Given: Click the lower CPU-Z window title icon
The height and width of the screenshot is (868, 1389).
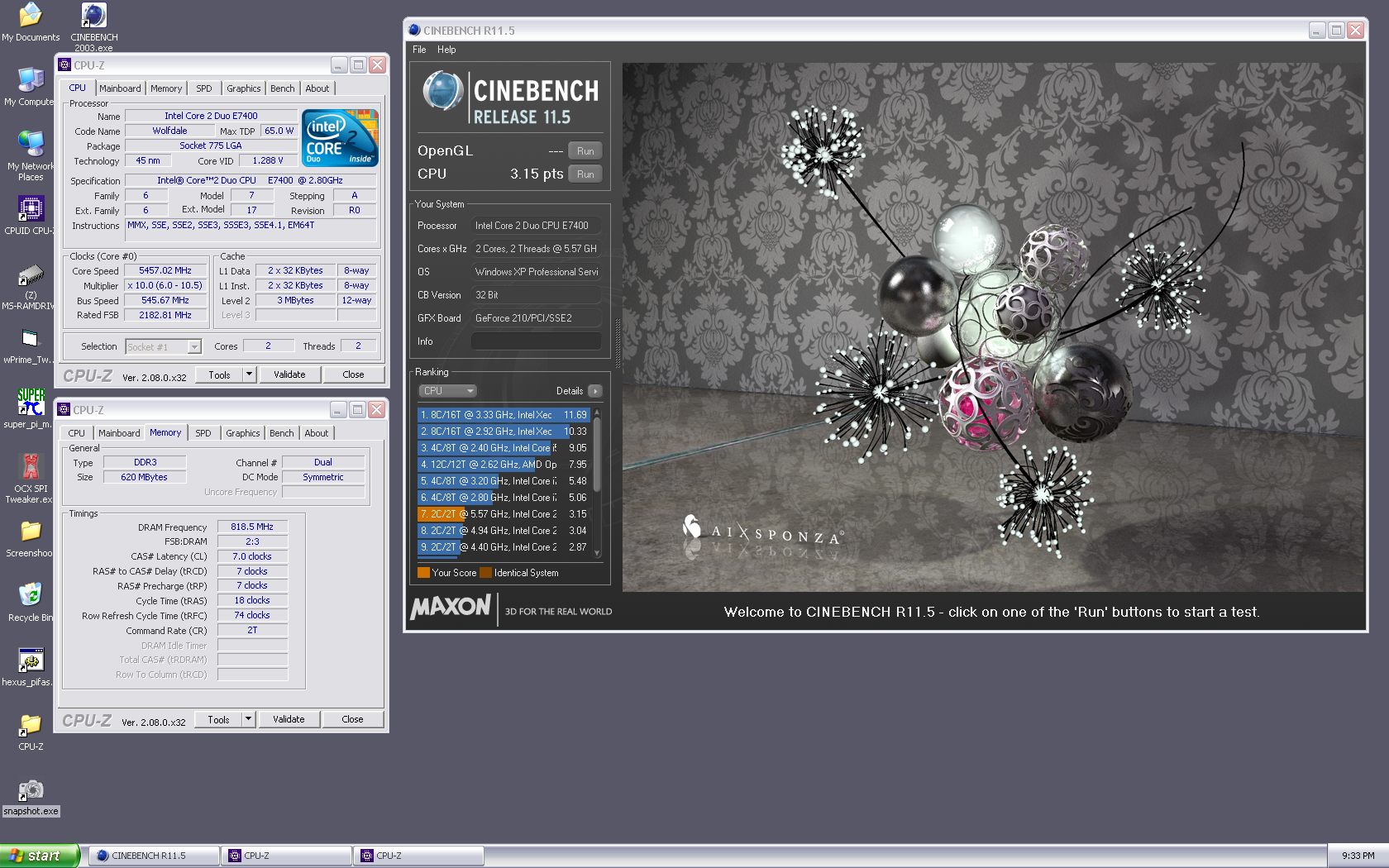Looking at the screenshot, I should click(x=64, y=410).
